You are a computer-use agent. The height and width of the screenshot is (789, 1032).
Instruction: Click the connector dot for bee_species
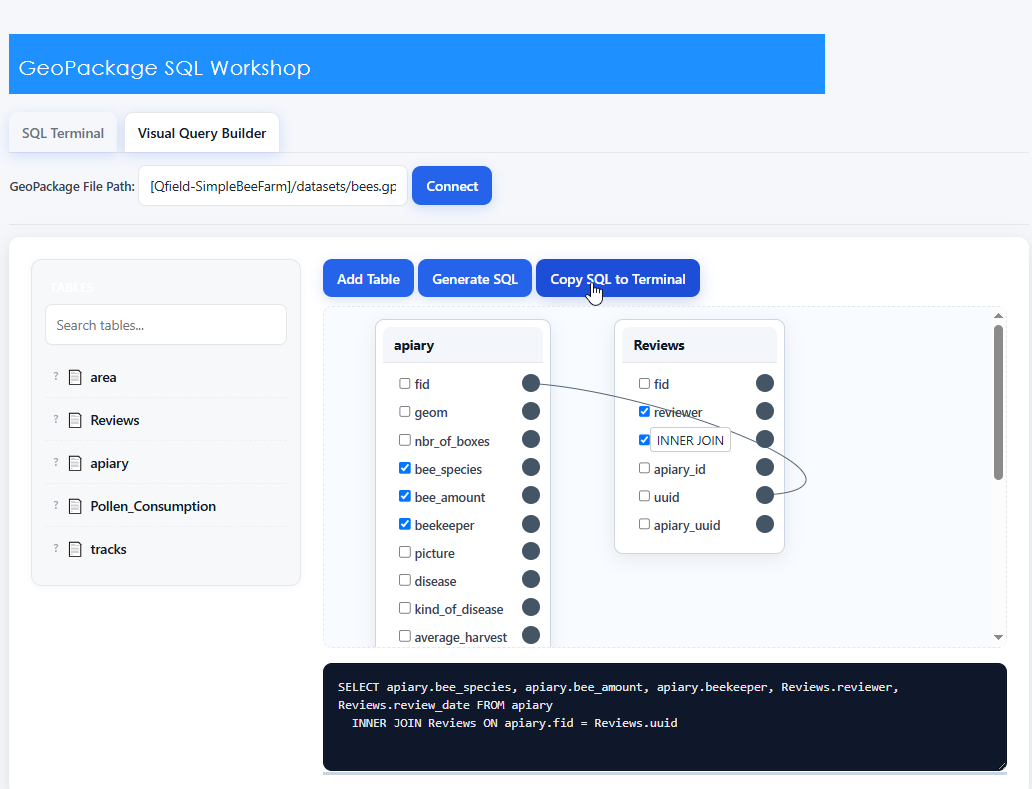click(531, 467)
